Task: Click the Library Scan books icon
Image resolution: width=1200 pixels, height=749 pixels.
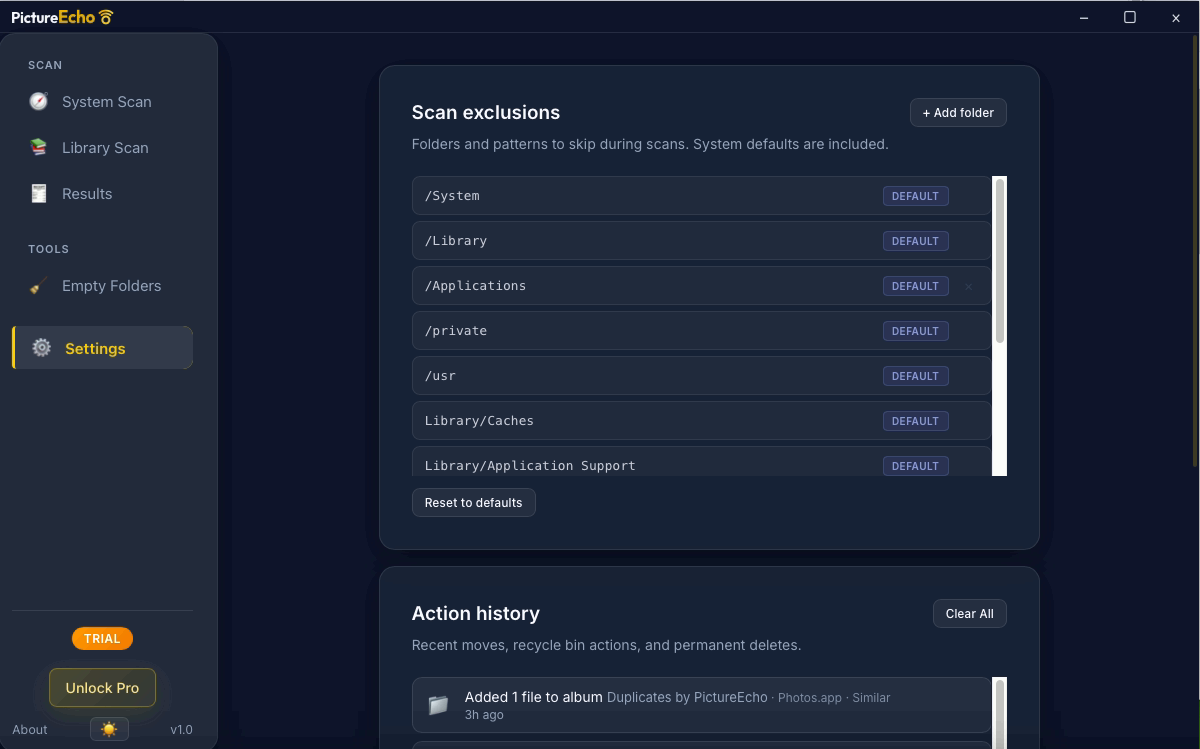Action: pos(39,147)
